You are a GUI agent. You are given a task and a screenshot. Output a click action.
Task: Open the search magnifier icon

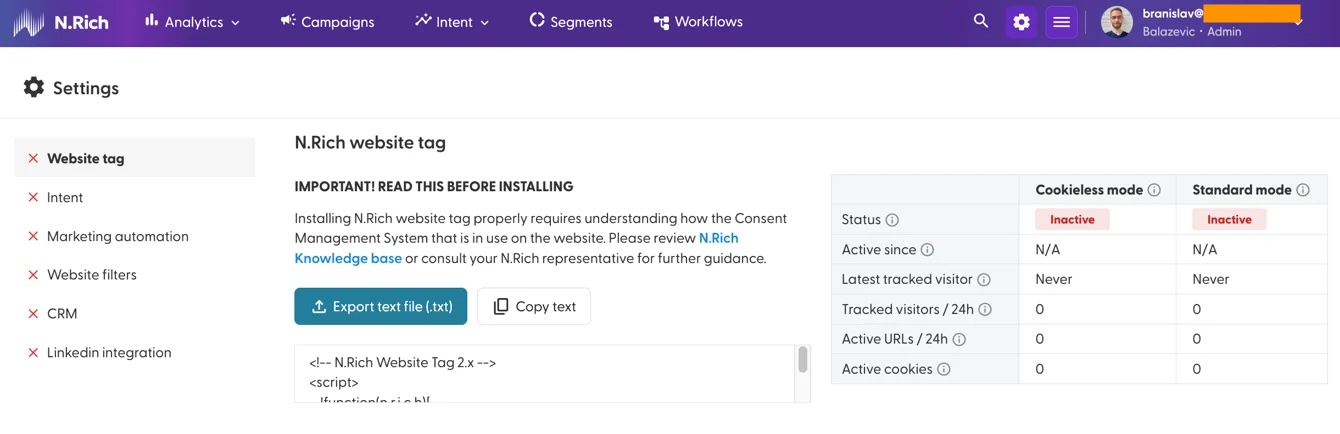(981, 21)
